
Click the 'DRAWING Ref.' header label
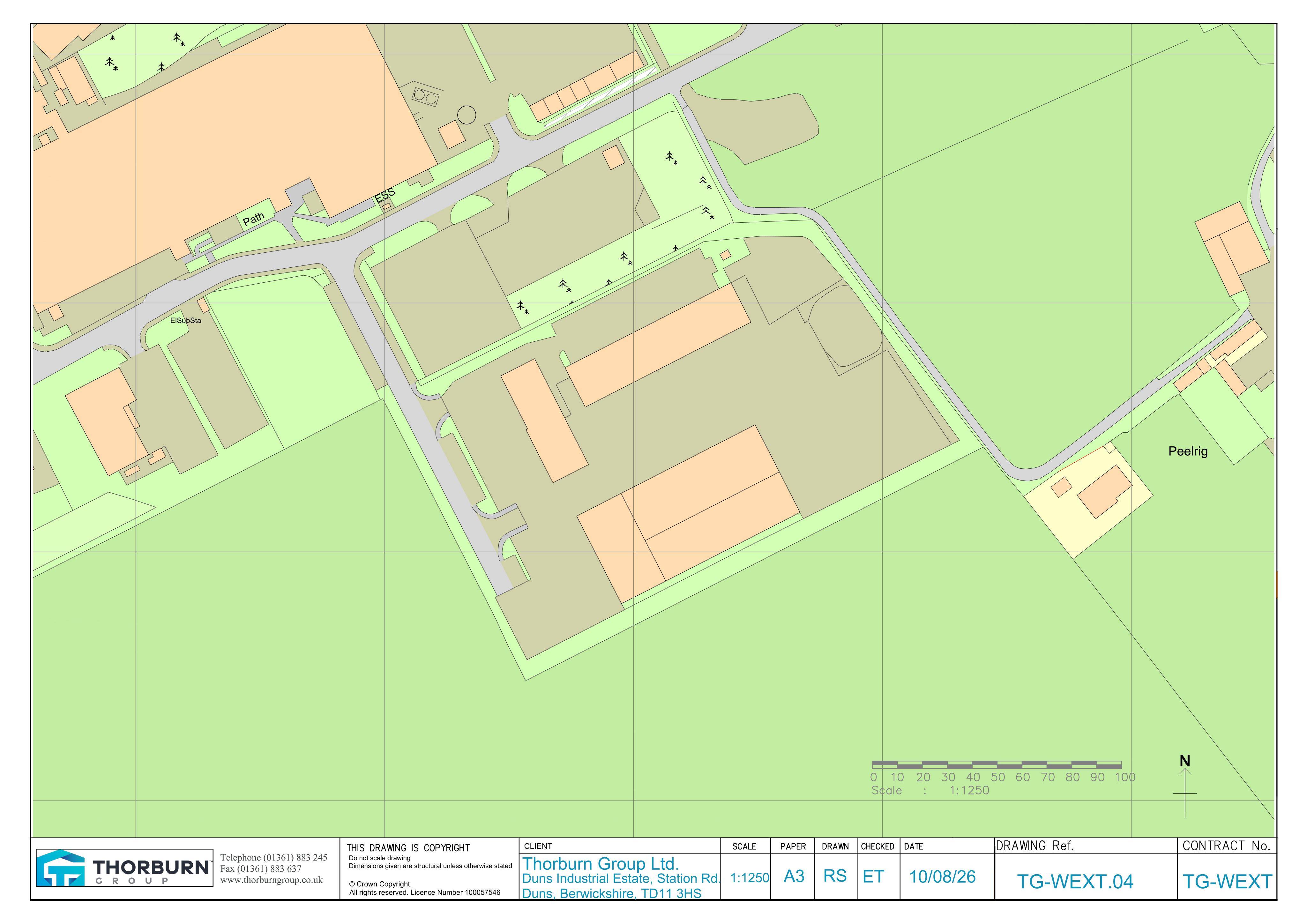(1034, 846)
